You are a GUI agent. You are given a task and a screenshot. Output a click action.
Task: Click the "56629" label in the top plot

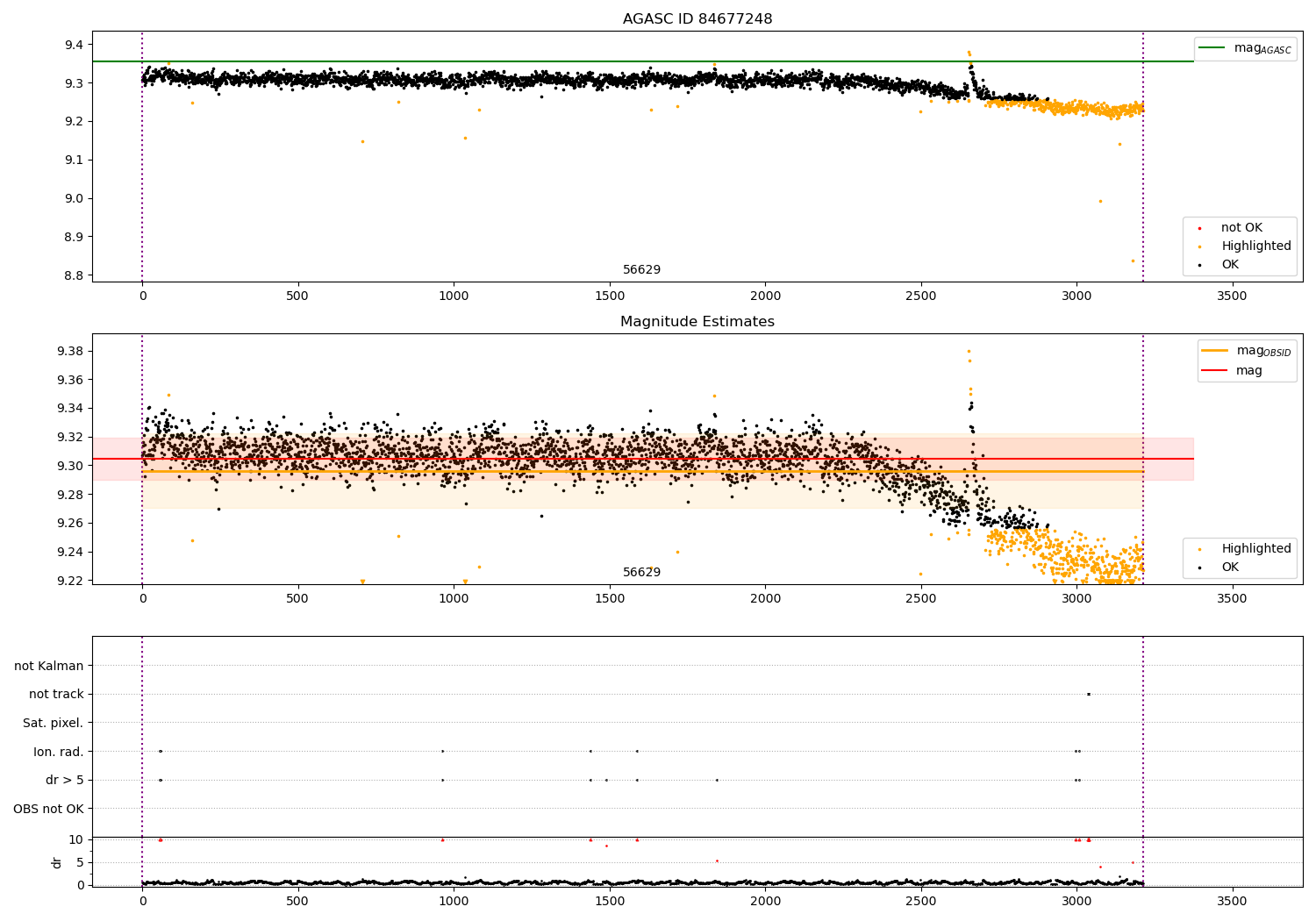tap(641, 270)
